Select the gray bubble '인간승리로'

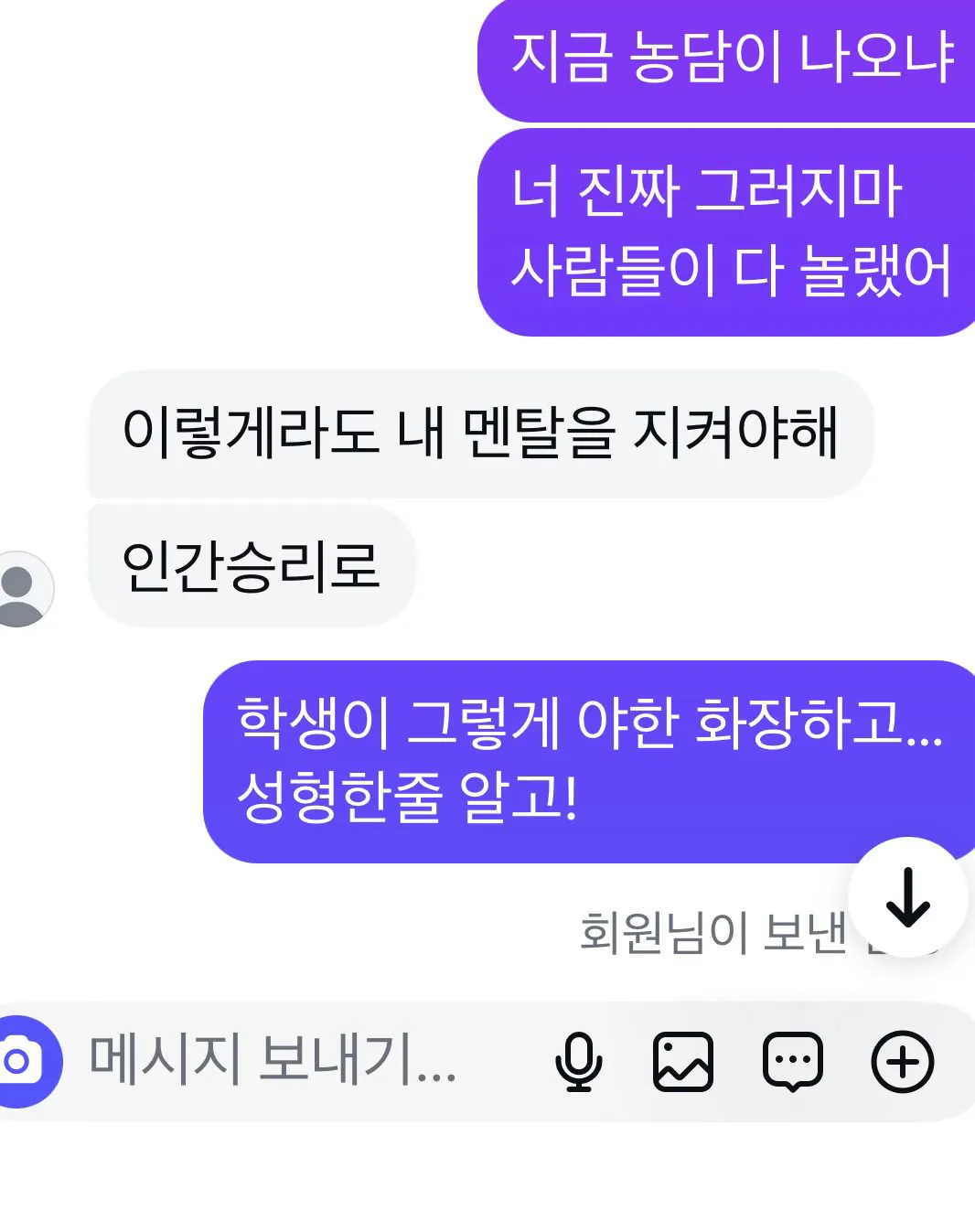coord(252,565)
